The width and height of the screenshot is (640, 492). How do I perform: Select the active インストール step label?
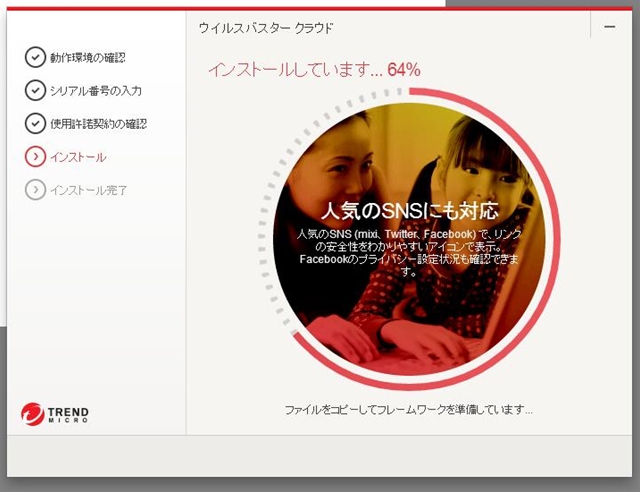click(78, 157)
